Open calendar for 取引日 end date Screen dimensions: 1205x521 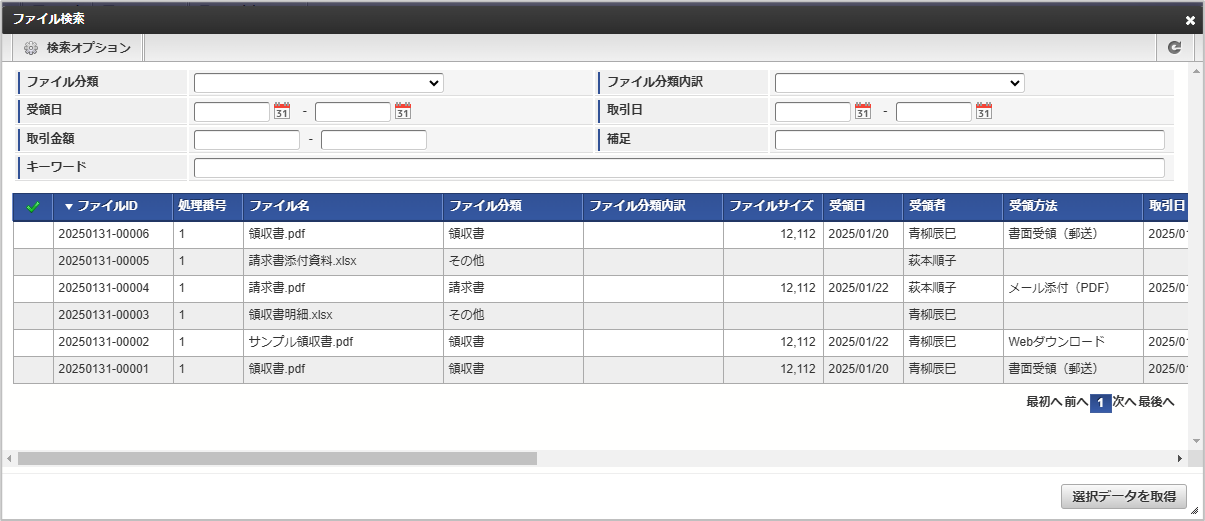[x=984, y=111]
